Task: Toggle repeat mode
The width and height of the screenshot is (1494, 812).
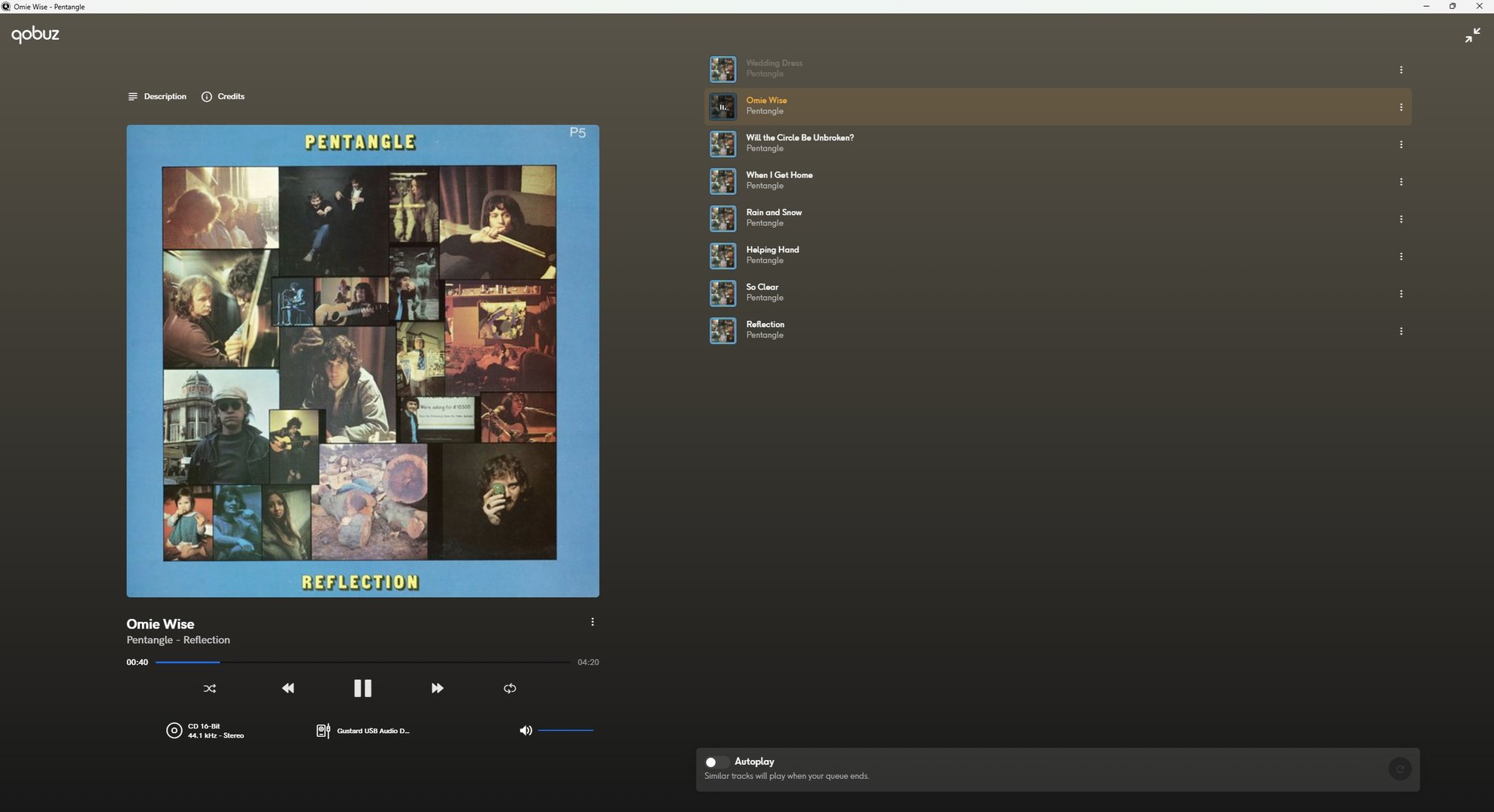Action: pos(510,688)
